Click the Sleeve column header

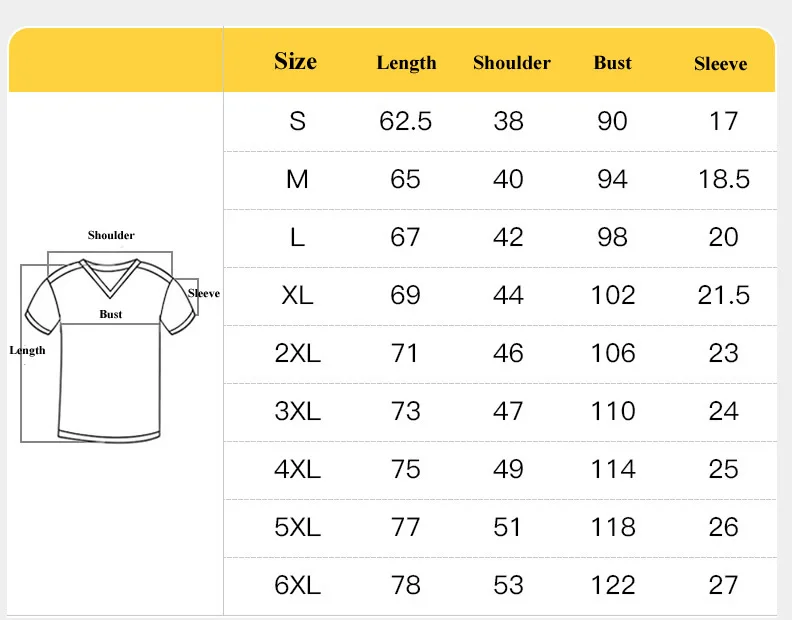coord(720,64)
